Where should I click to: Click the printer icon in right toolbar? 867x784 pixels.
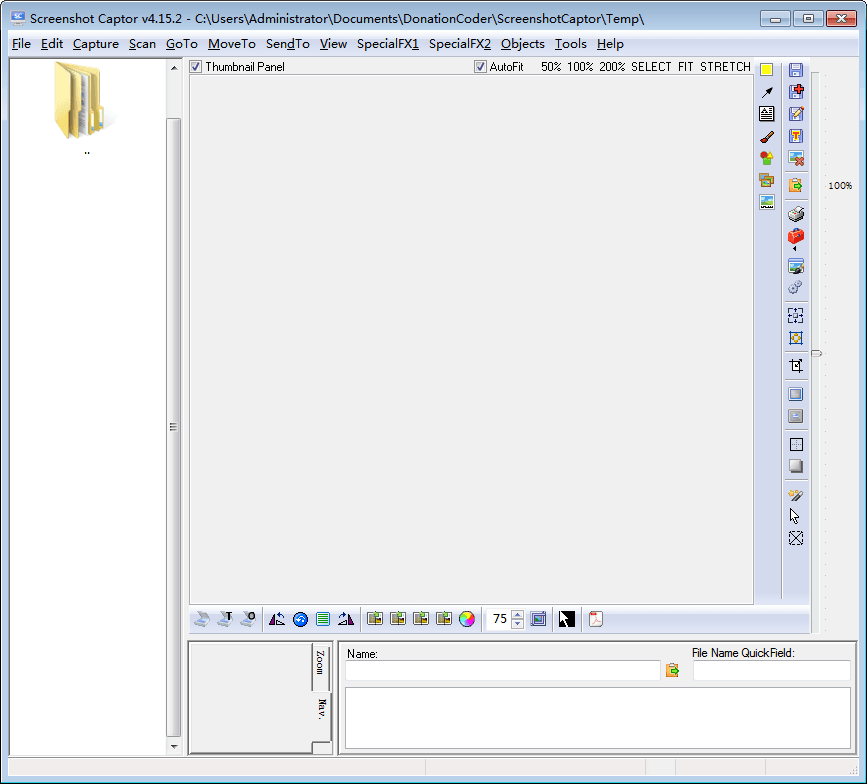796,214
